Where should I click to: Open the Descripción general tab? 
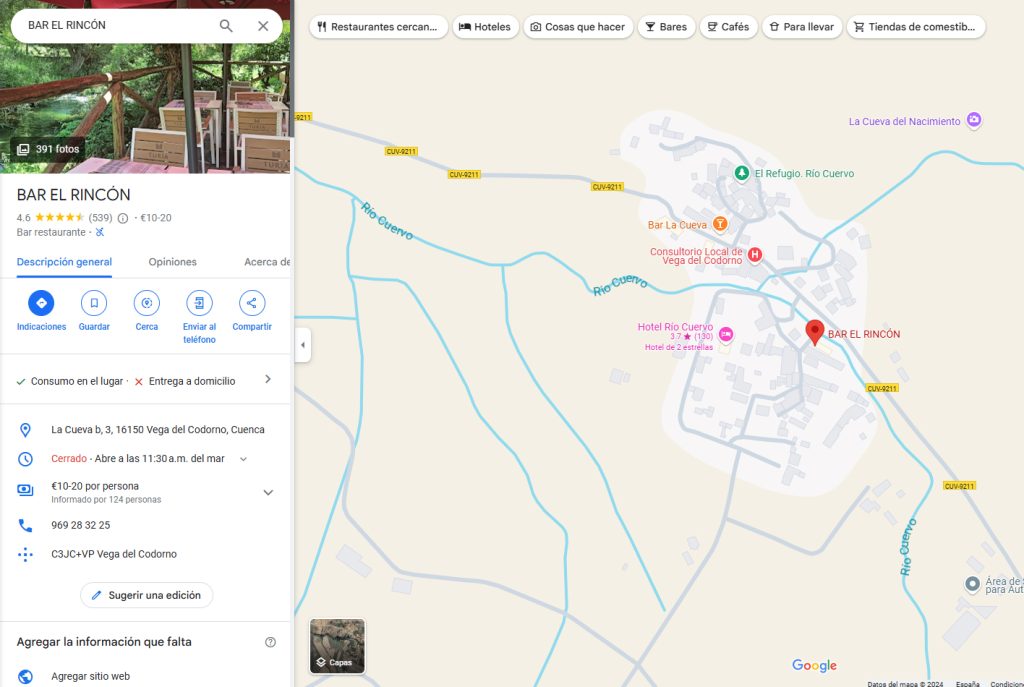[x=64, y=262]
